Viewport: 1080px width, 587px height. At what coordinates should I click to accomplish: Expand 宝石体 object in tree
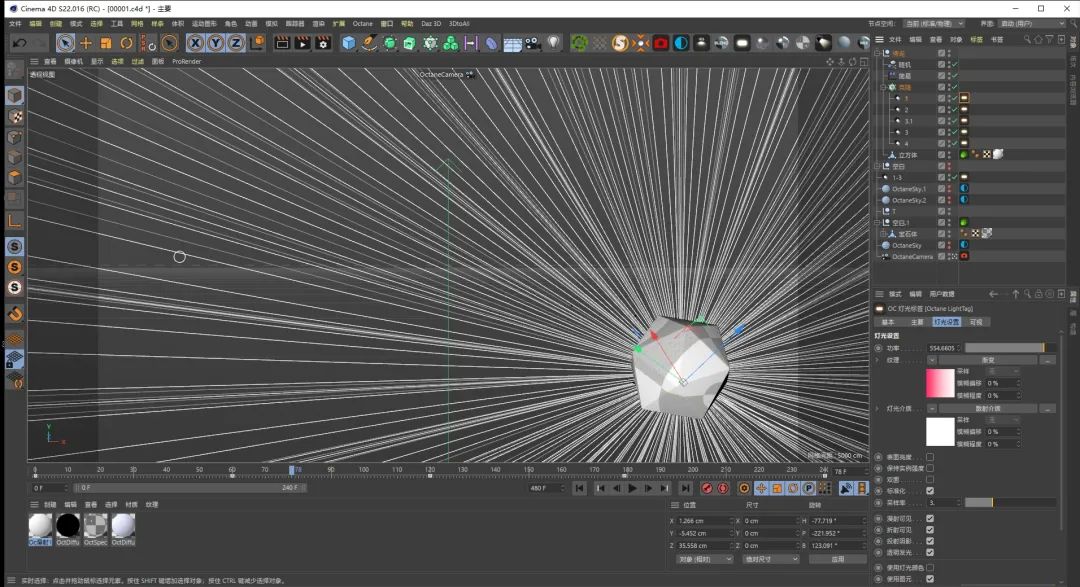point(884,234)
